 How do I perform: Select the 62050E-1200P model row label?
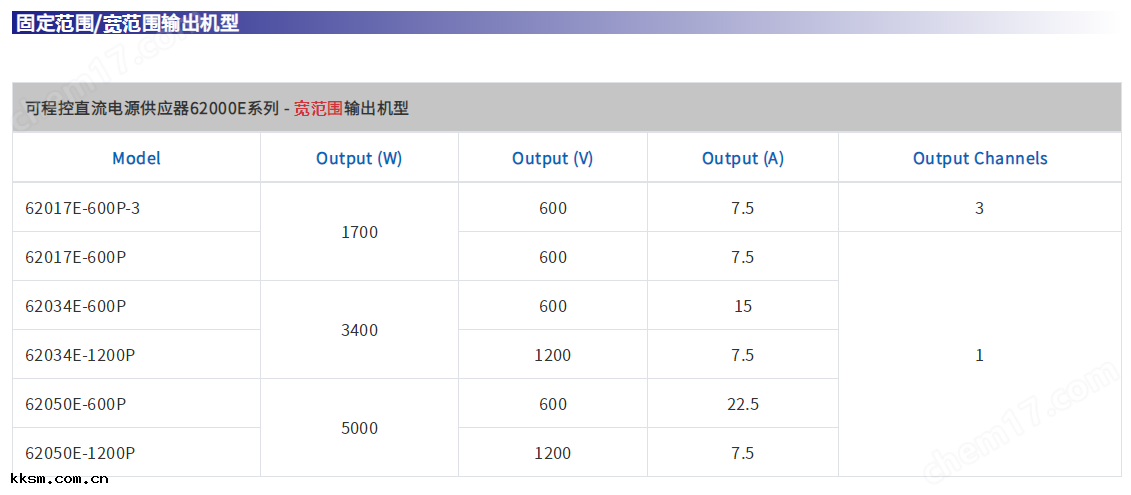(x=80, y=453)
